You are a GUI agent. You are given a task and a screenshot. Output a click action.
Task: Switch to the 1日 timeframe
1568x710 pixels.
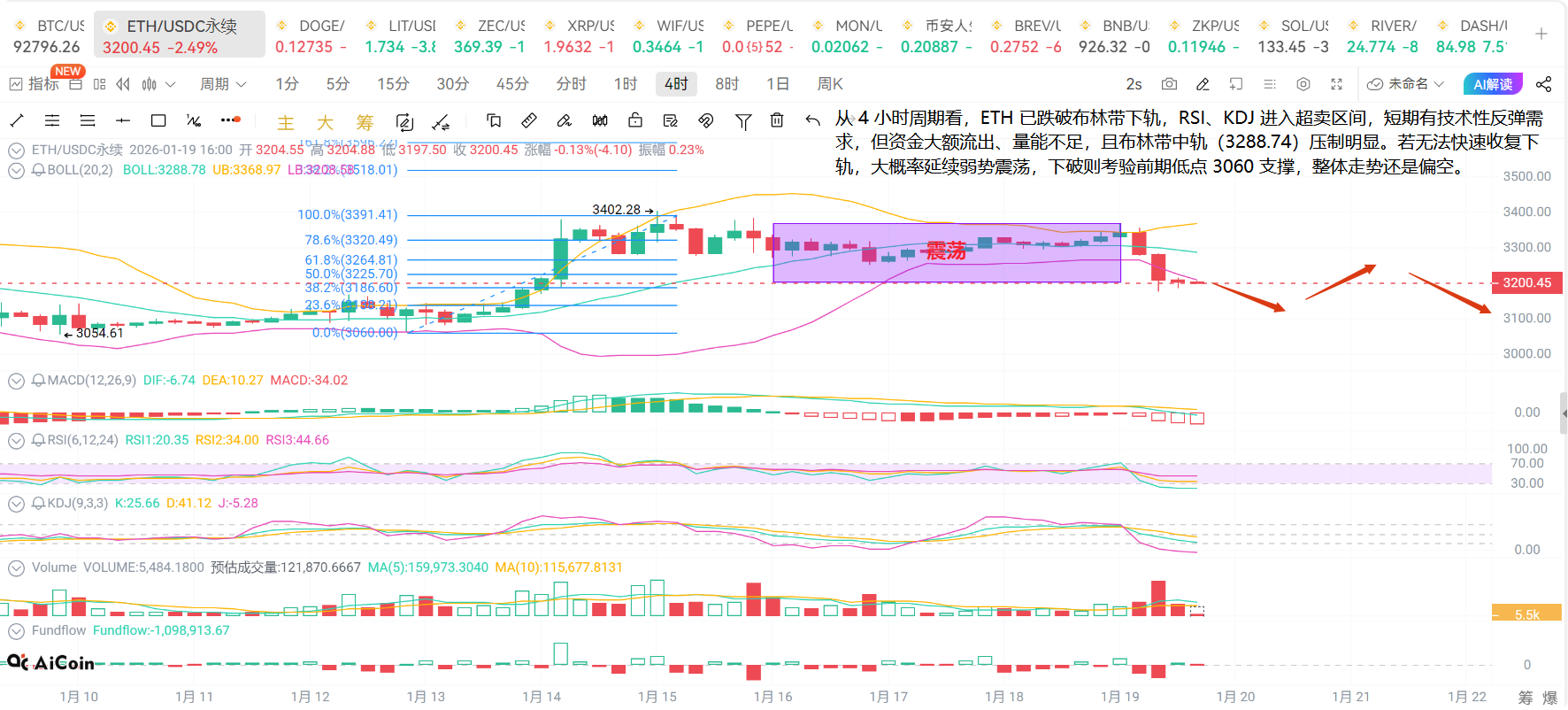[778, 84]
